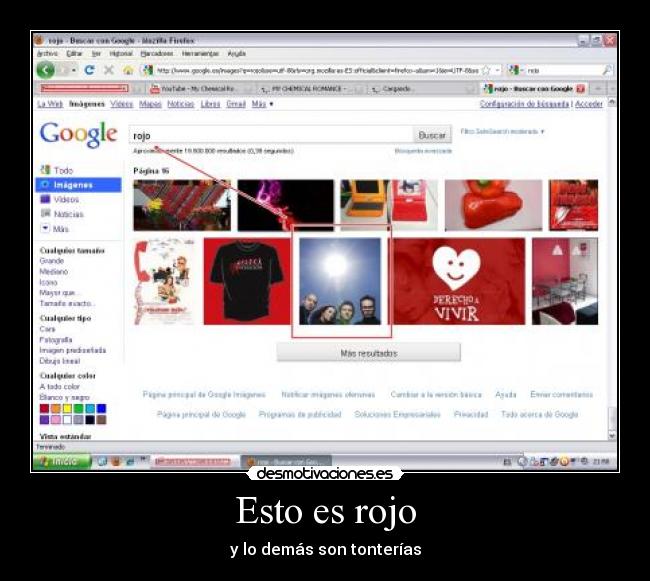
Task: Click the Firefox Back arrow button
Action: 46,70
